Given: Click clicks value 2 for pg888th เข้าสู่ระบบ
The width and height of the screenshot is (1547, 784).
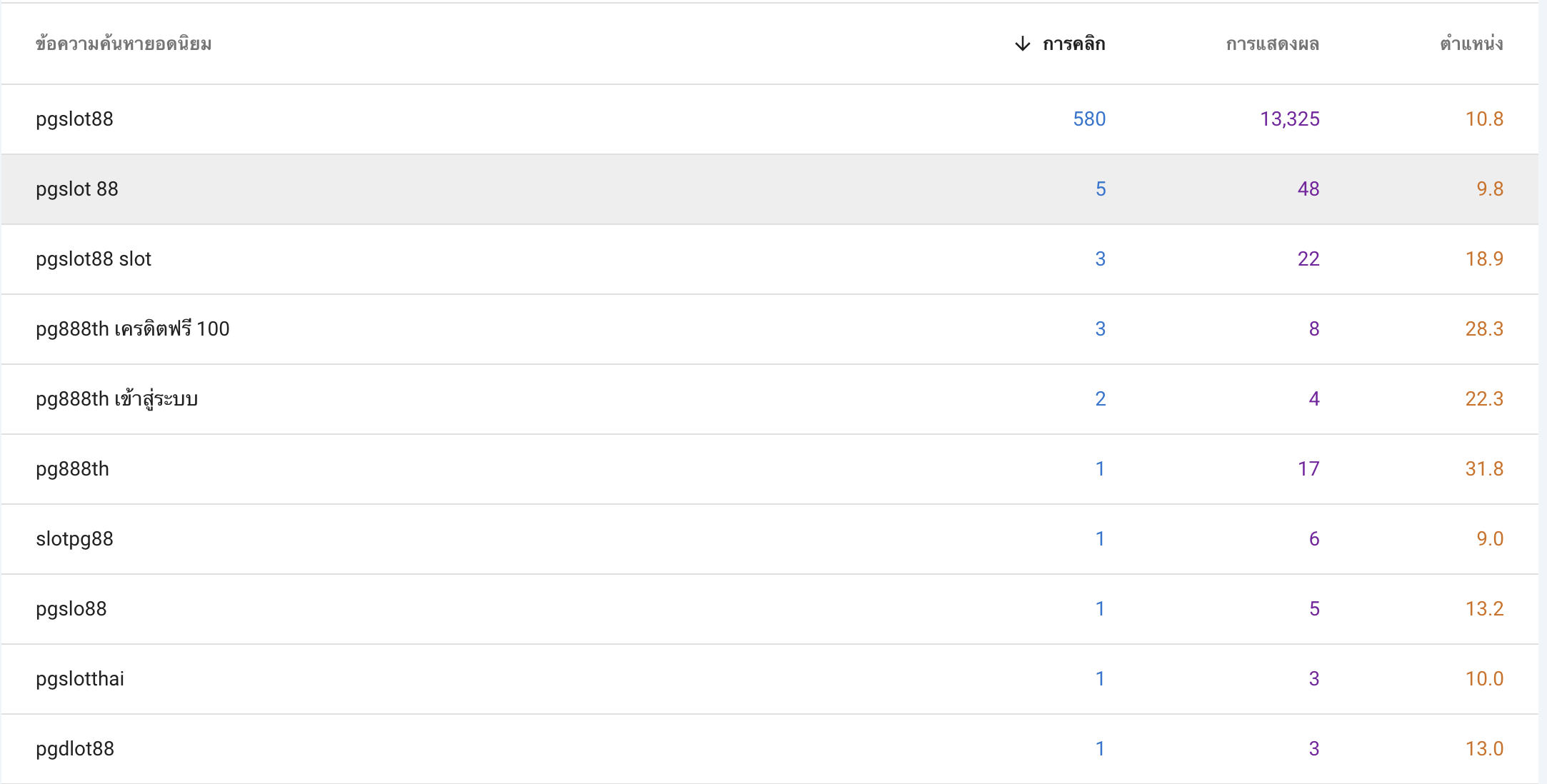Looking at the screenshot, I should pyautogui.click(x=1101, y=399).
